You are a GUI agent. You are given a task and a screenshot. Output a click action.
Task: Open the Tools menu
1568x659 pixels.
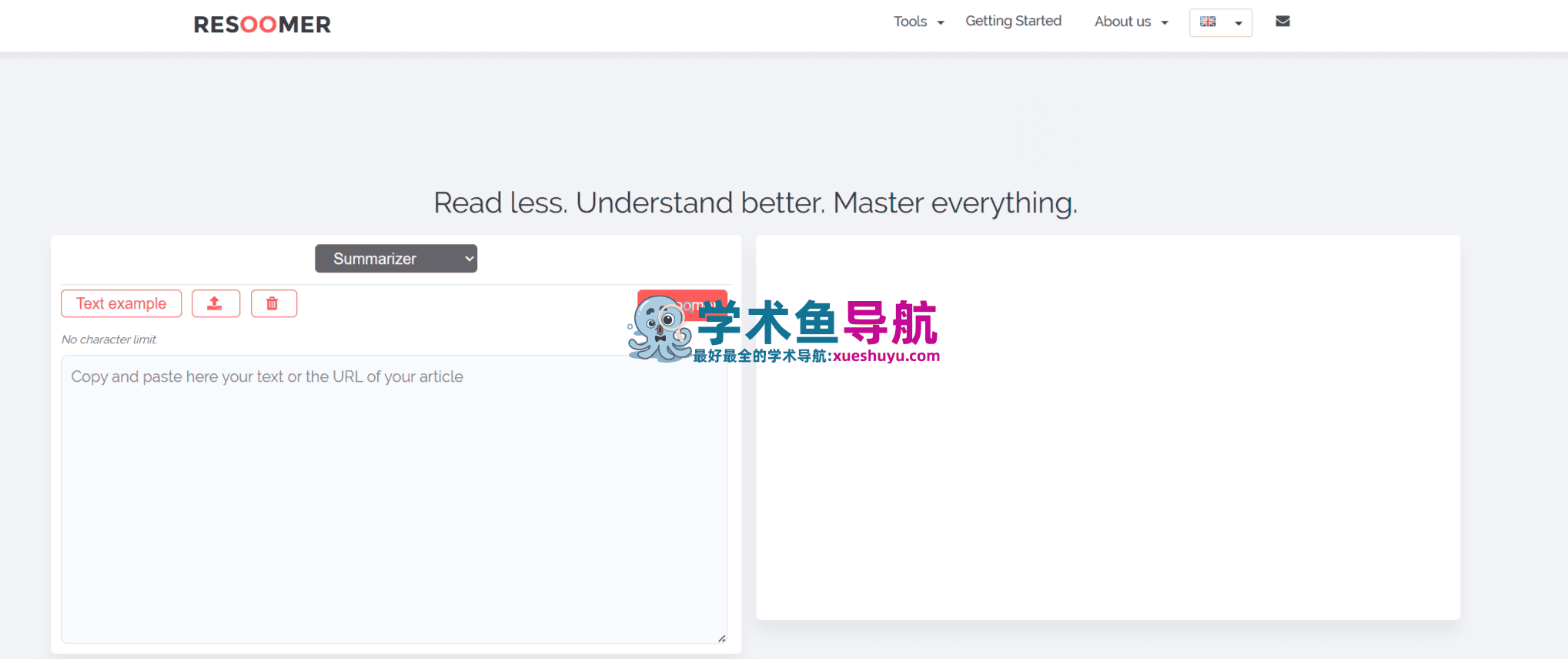(x=910, y=22)
